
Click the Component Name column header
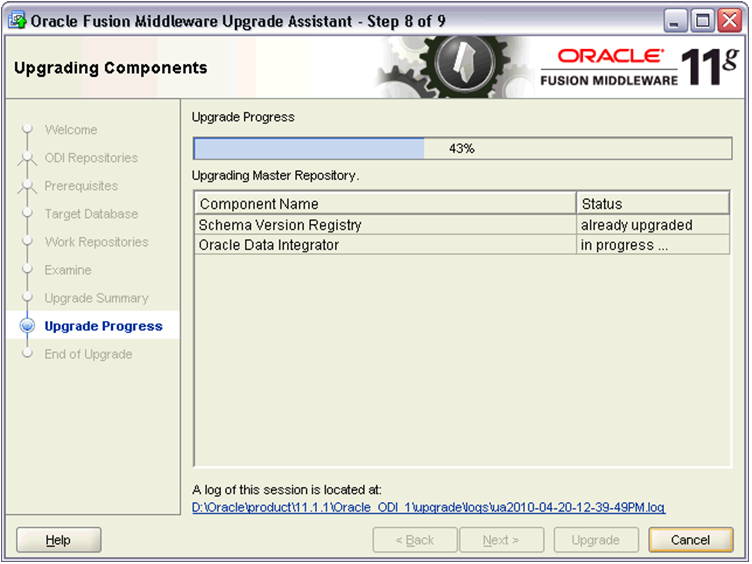tap(386, 204)
